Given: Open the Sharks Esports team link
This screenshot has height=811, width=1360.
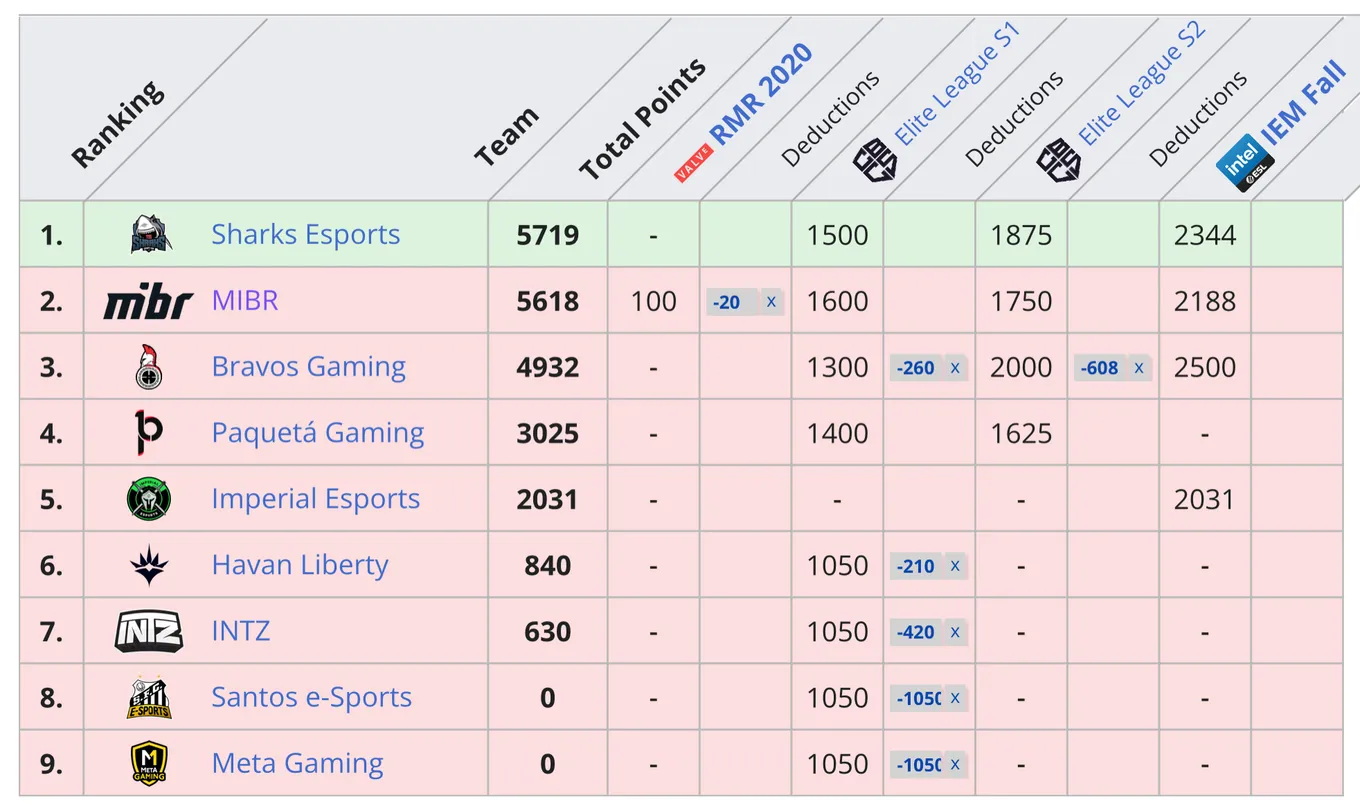Looking at the screenshot, I should pos(306,235).
